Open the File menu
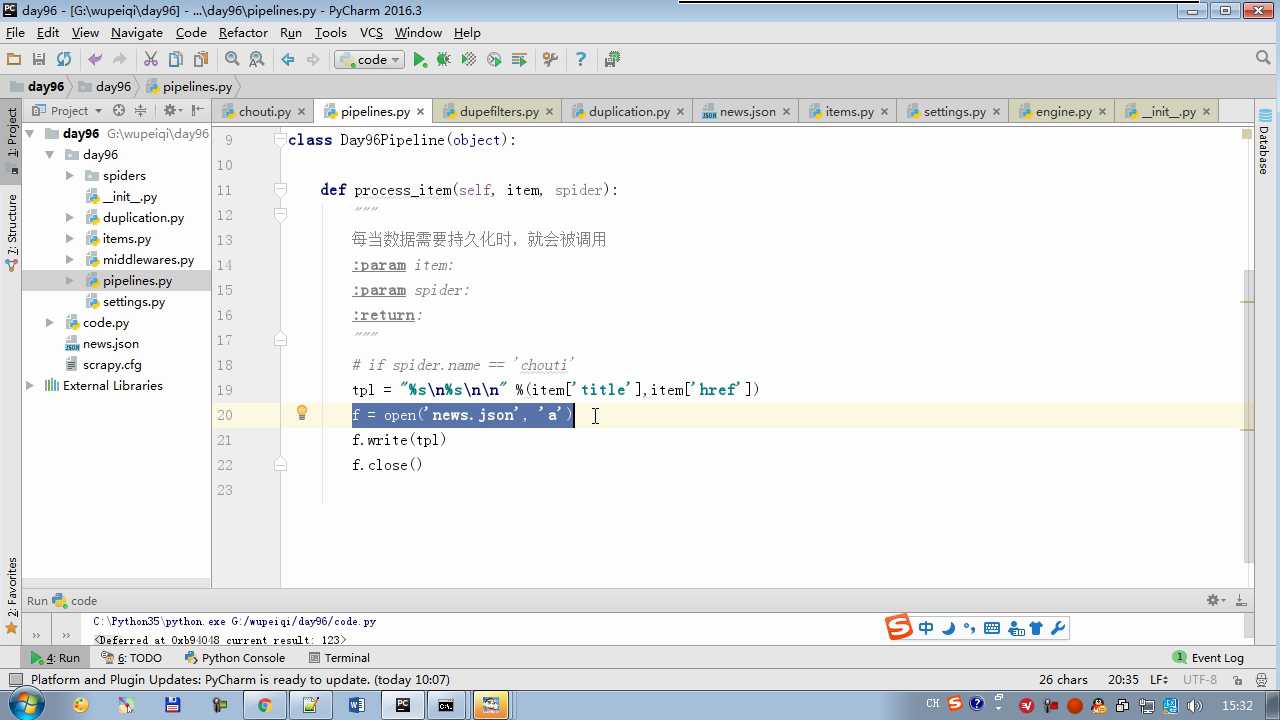This screenshot has height=720, width=1280. (x=15, y=33)
